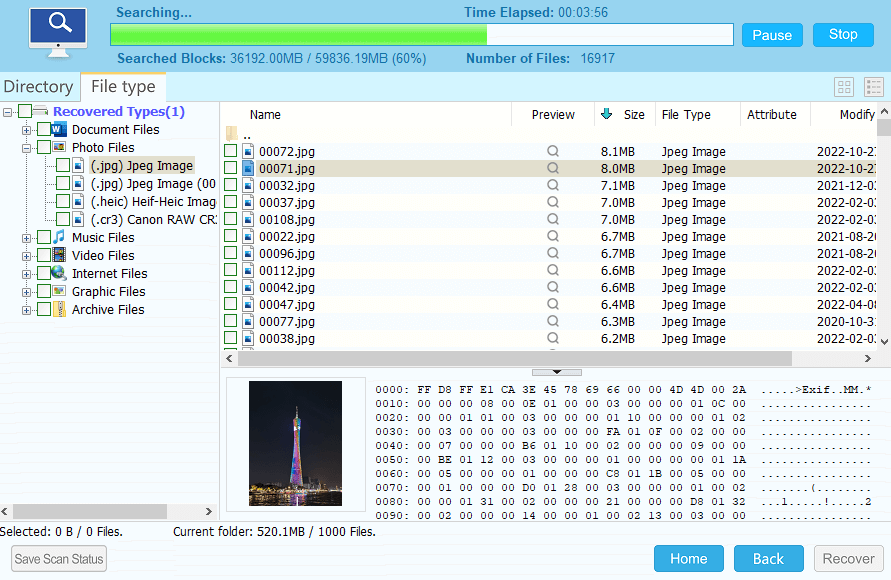This screenshot has height=580, width=891.
Task: Select the checkbox for 00108.jpg
Action: 231,220
